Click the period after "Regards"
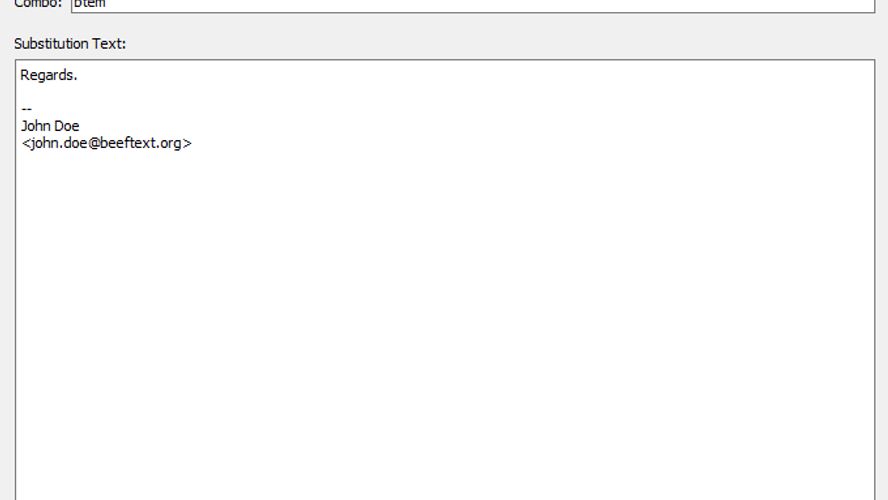This screenshot has height=500, width=888. point(75,79)
